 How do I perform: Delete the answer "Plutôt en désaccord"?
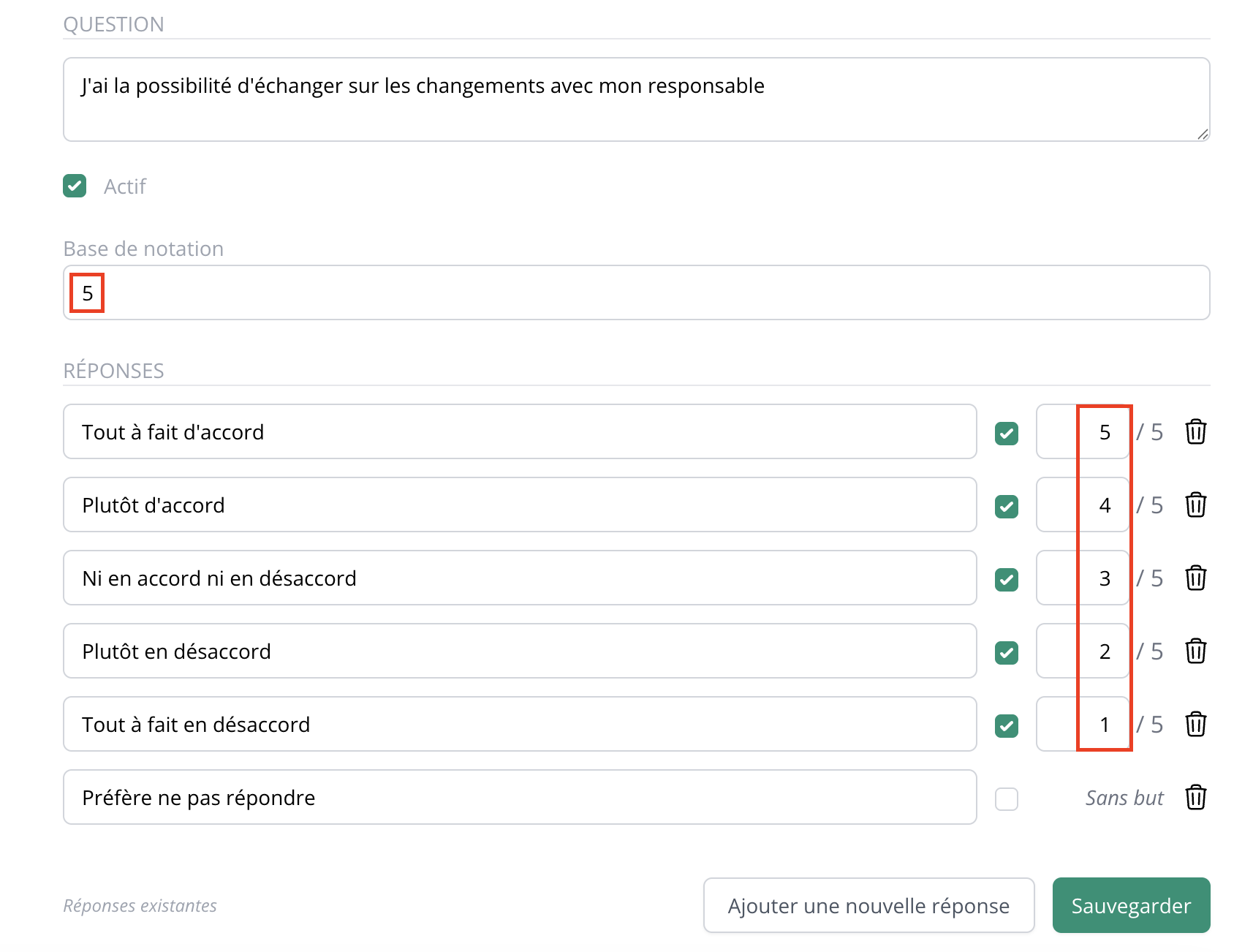pyautogui.click(x=1196, y=651)
